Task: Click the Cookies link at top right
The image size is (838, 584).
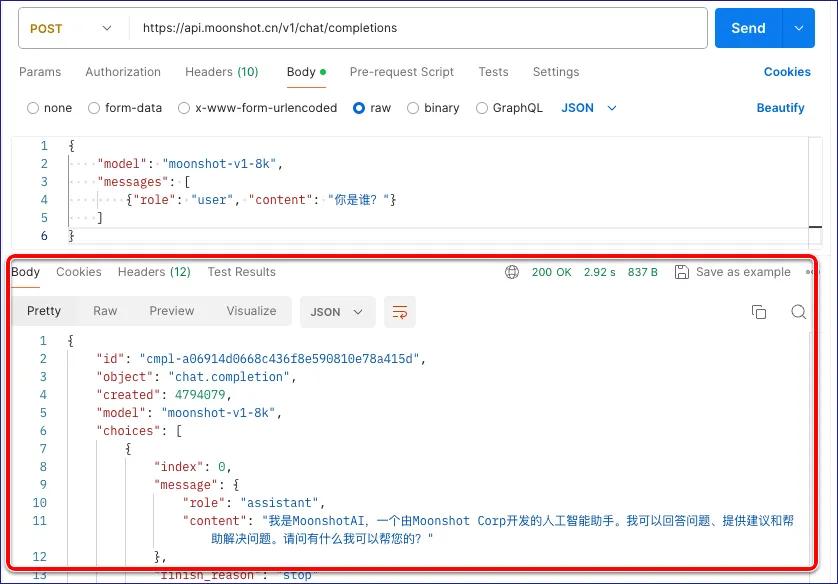Action: [x=787, y=71]
